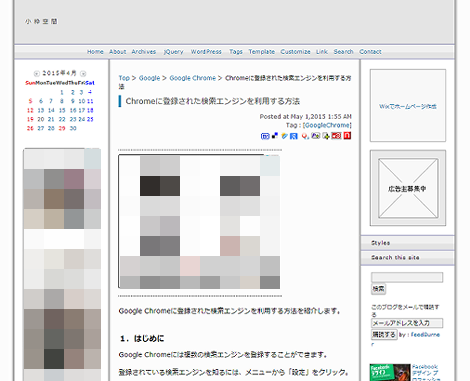The height and width of the screenshot is (381, 470).
Task: Select calendar day 30
Action: point(73,128)
